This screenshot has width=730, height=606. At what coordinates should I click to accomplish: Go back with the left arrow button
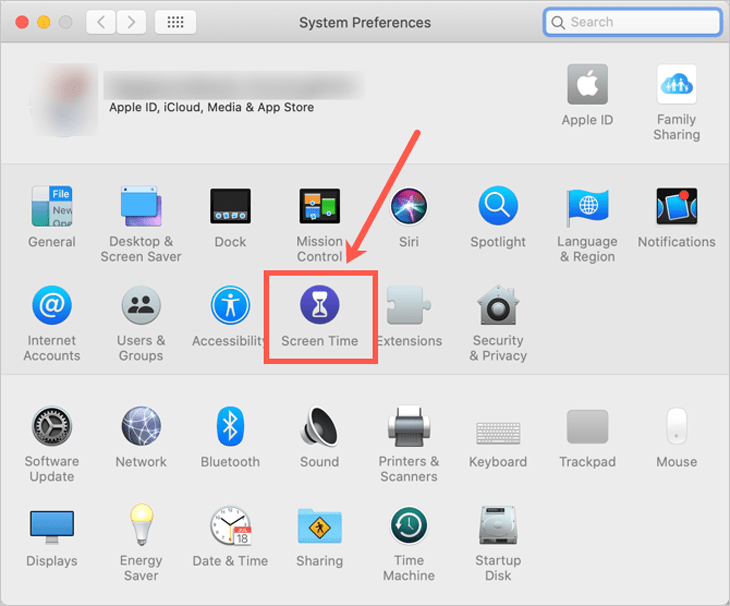(101, 22)
